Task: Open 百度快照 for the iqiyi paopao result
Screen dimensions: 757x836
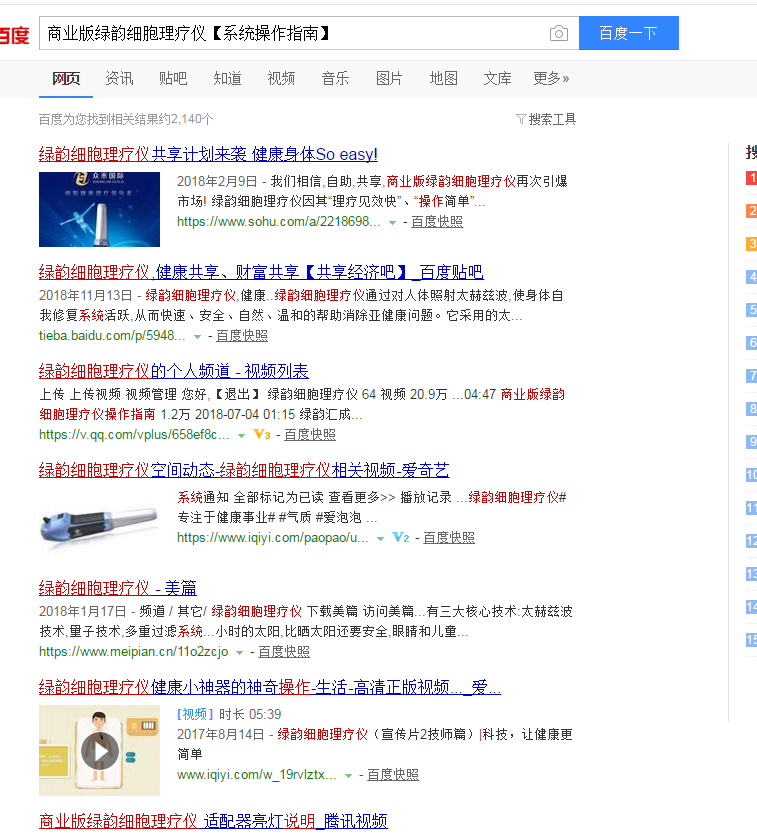Action: pos(449,538)
